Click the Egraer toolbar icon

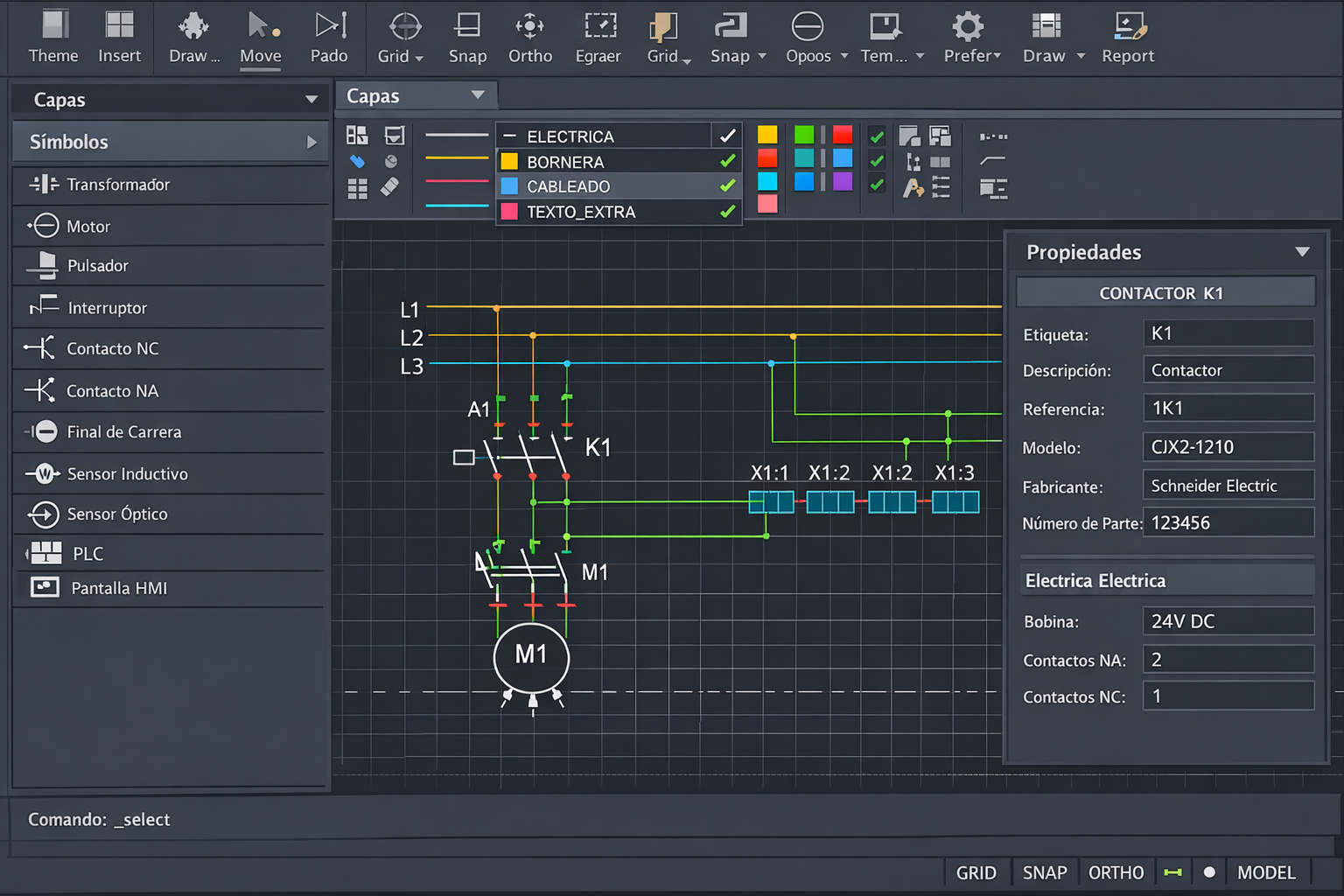point(598,37)
